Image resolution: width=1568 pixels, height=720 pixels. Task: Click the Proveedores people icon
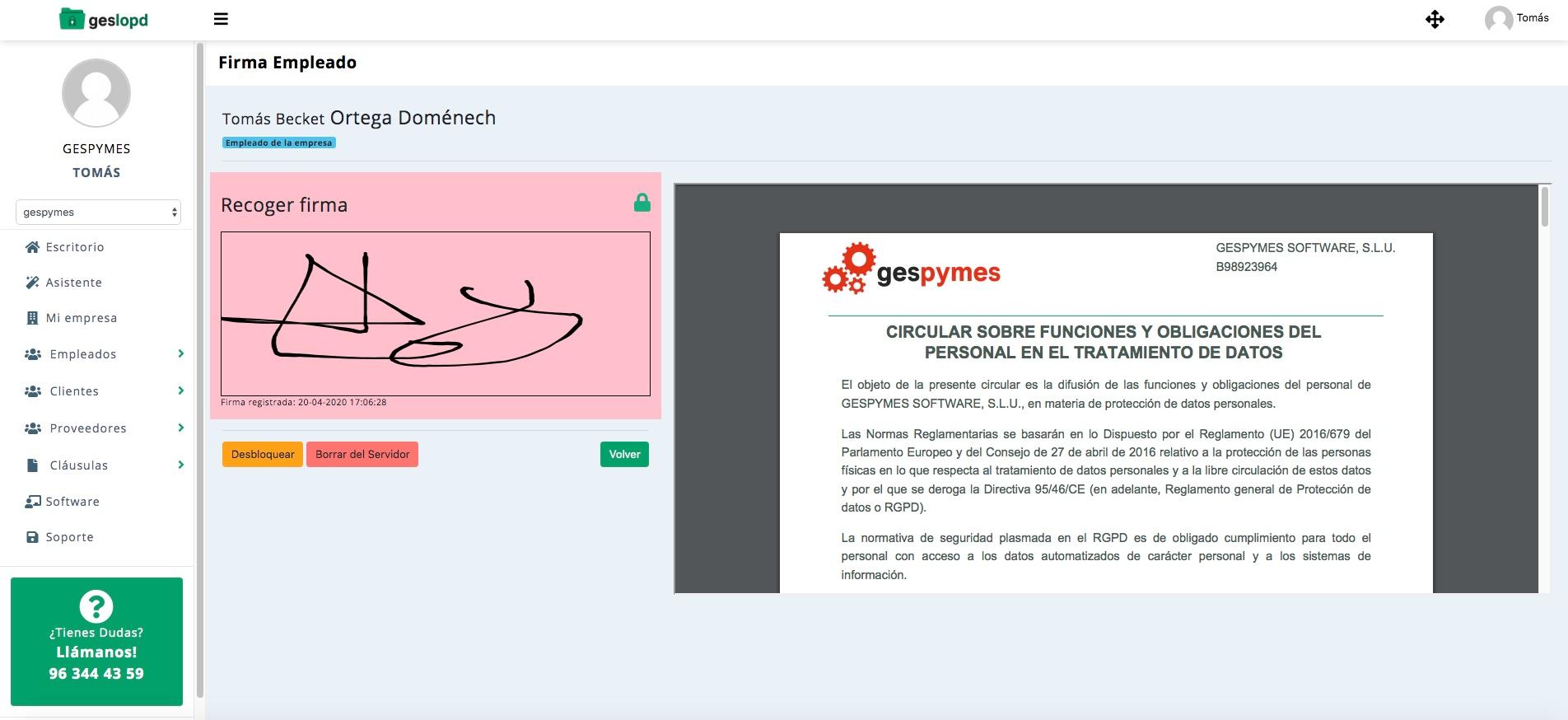pyautogui.click(x=33, y=428)
